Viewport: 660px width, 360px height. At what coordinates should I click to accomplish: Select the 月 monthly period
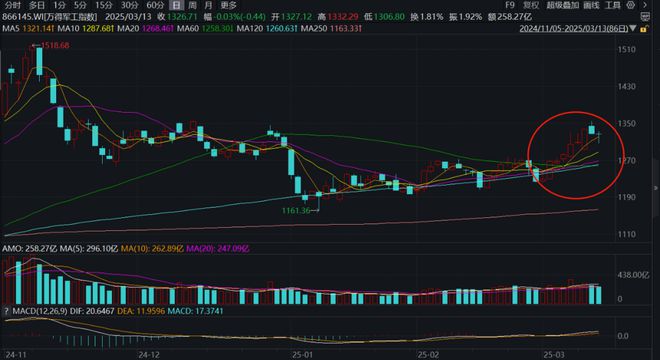208,5
